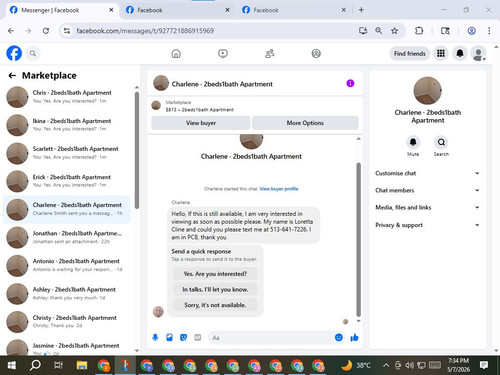
Task: Open the Friends icon in top nav
Action: point(269,53)
